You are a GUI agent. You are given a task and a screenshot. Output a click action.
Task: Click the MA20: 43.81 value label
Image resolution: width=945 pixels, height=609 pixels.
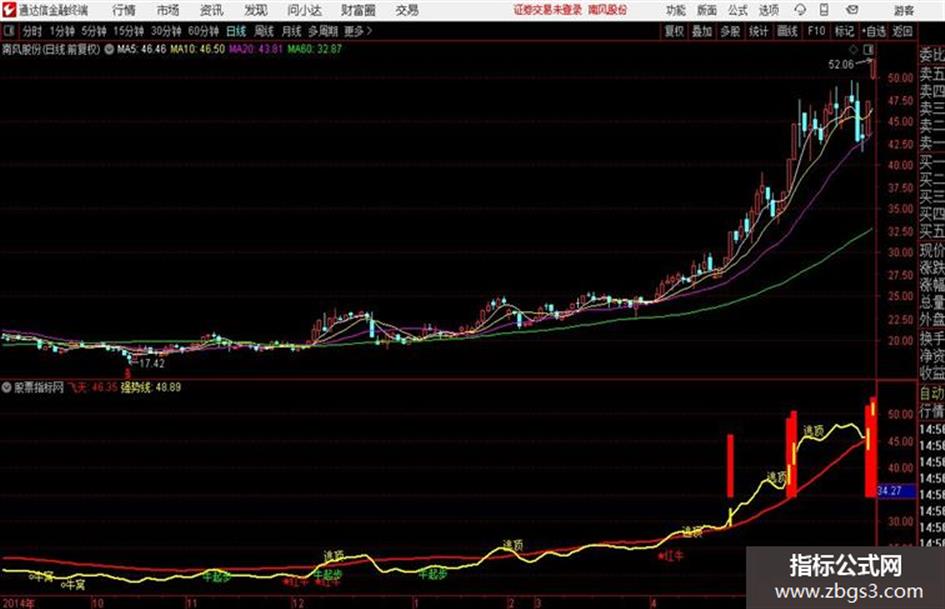(x=256, y=49)
